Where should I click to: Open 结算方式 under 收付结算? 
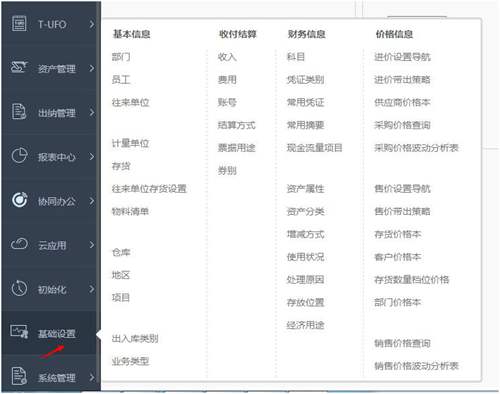[x=236, y=125]
